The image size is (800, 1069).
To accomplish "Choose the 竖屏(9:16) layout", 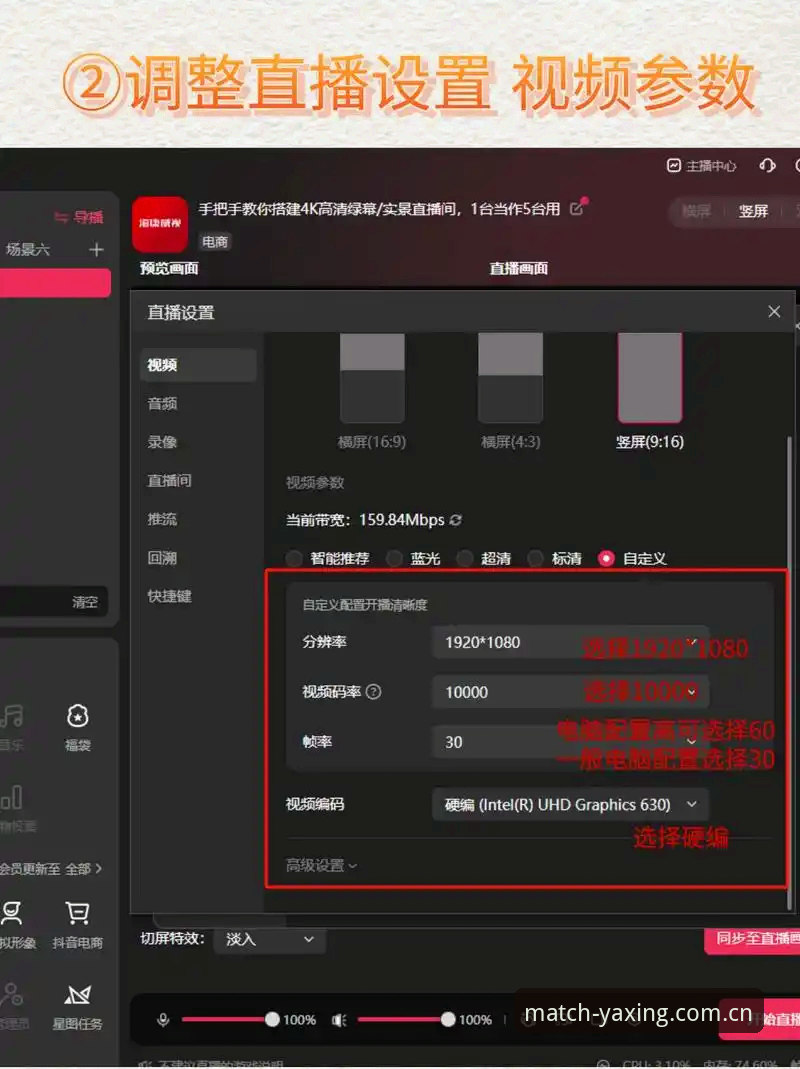I will coord(650,391).
